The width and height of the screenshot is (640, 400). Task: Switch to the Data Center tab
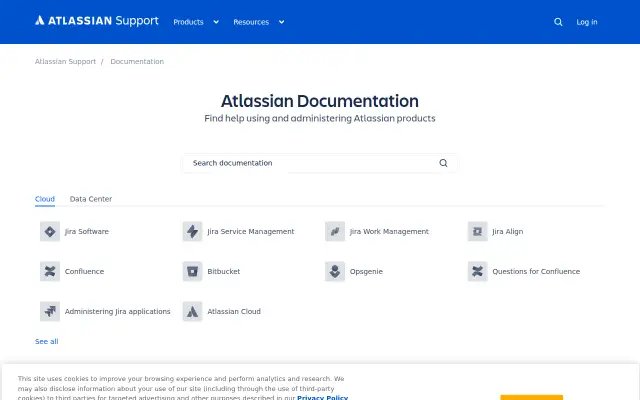pyautogui.click(x=91, y=199)
